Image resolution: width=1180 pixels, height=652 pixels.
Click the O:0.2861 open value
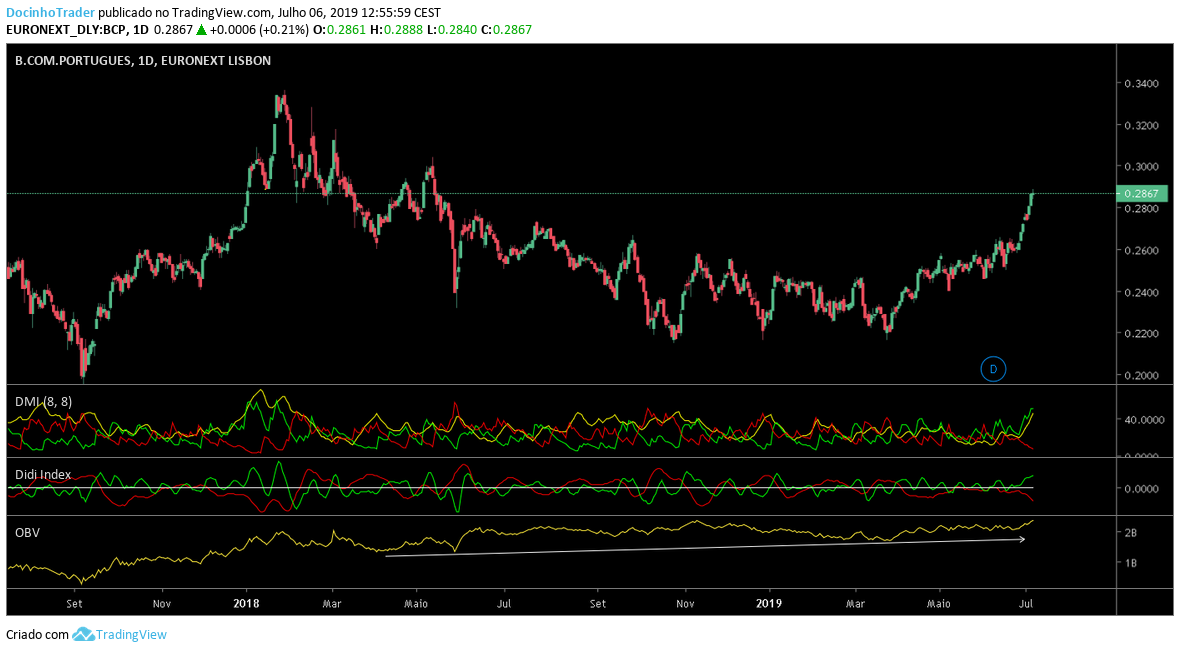point(339,30)
